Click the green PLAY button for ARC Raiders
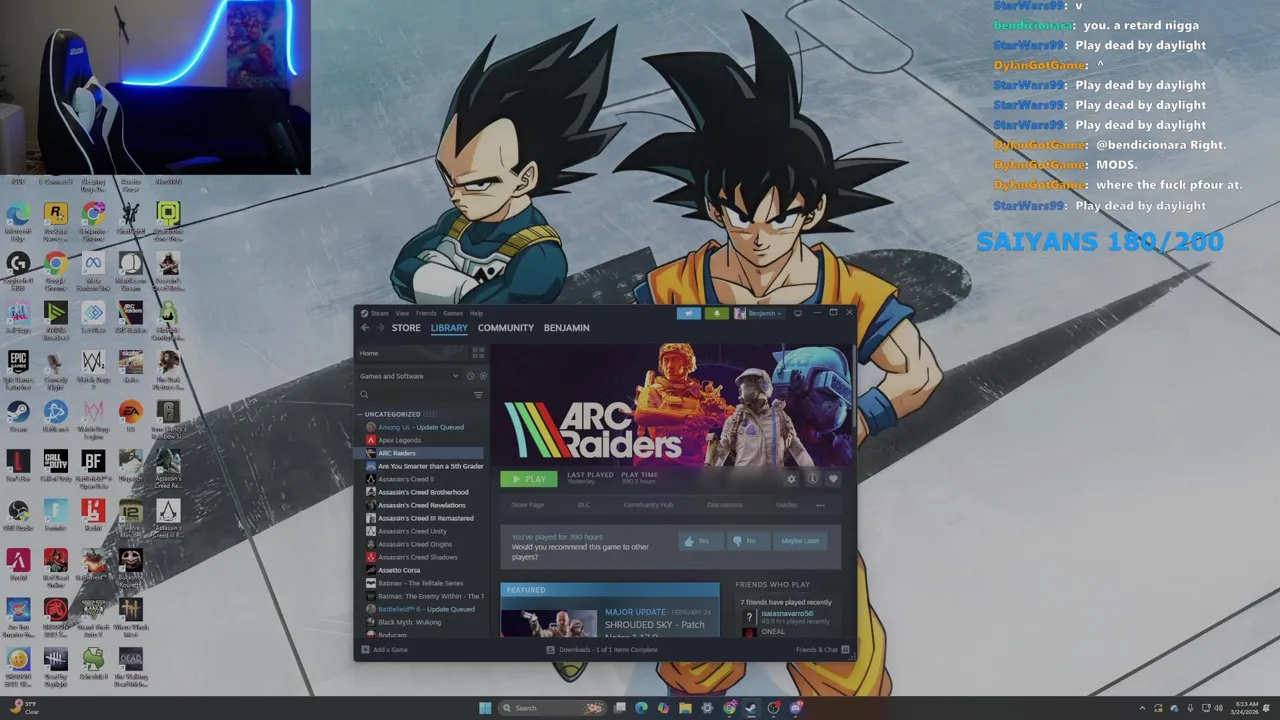 coord(528,479)
